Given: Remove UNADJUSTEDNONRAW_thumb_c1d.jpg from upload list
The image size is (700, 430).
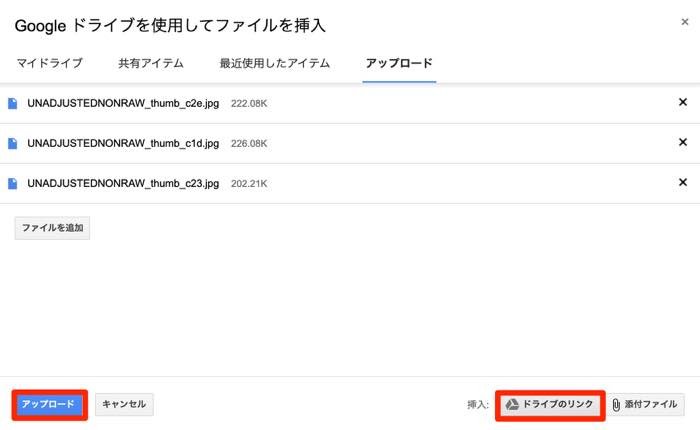Looking at the screenshot, I should click(683, 142).
